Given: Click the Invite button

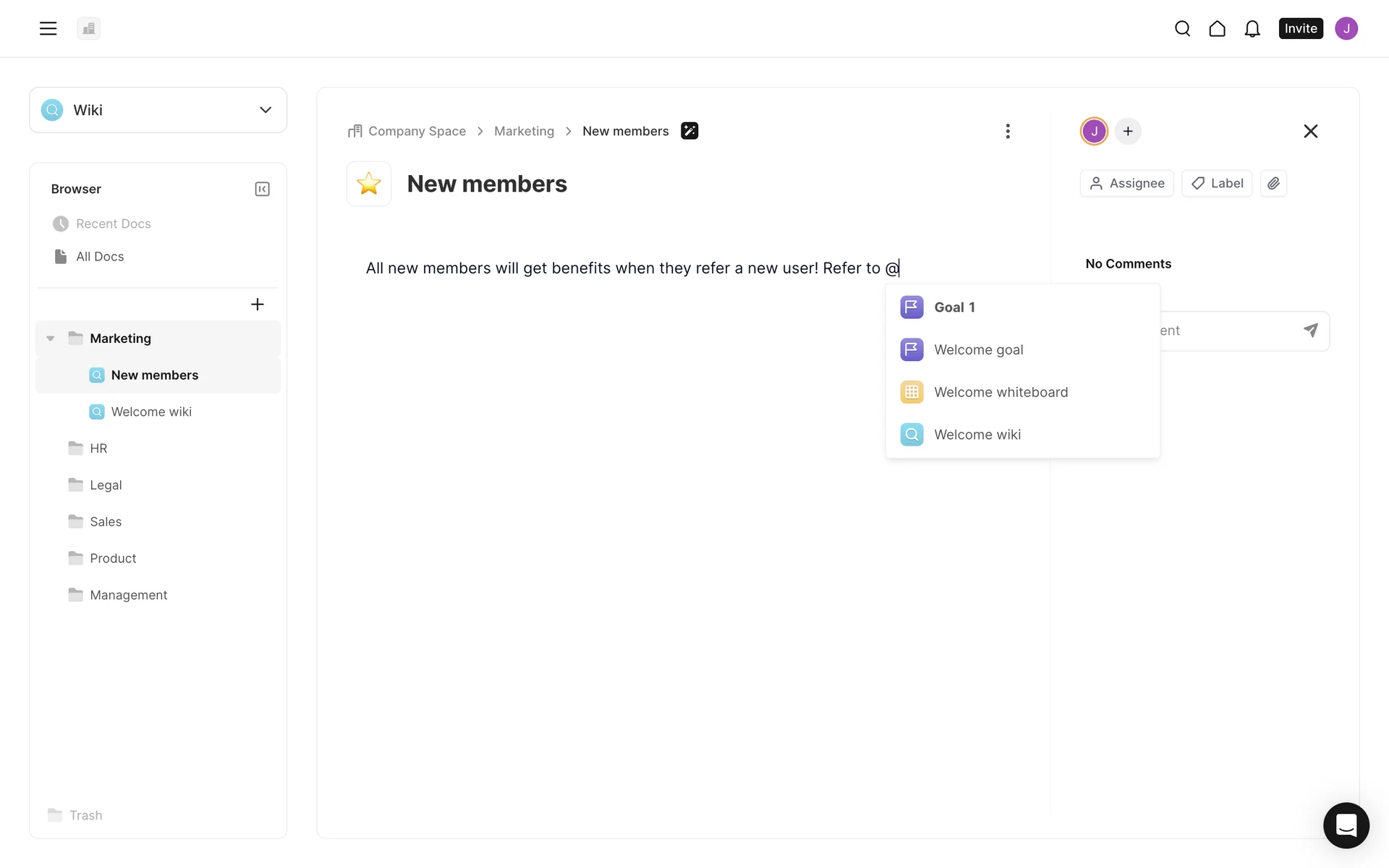Looking at the screenshot, I should [1300, 28].
